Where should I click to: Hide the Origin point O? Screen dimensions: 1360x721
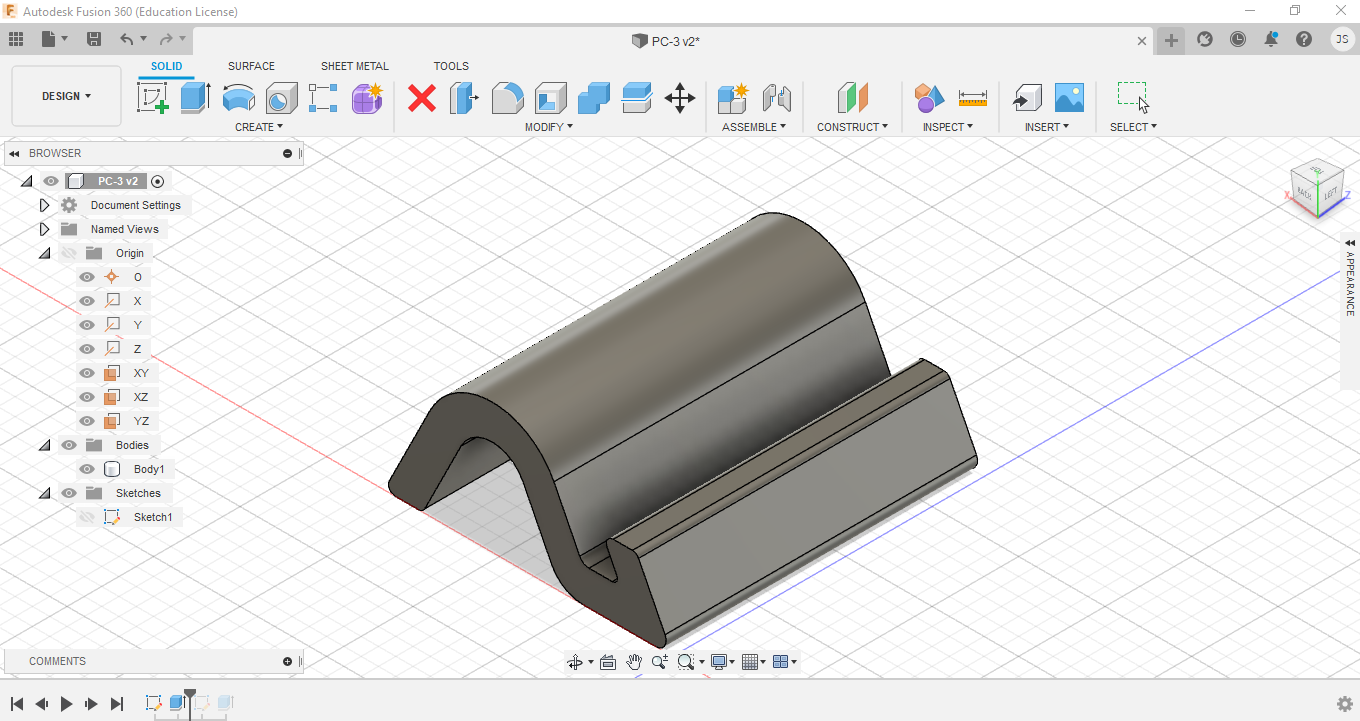pos(87,277)
